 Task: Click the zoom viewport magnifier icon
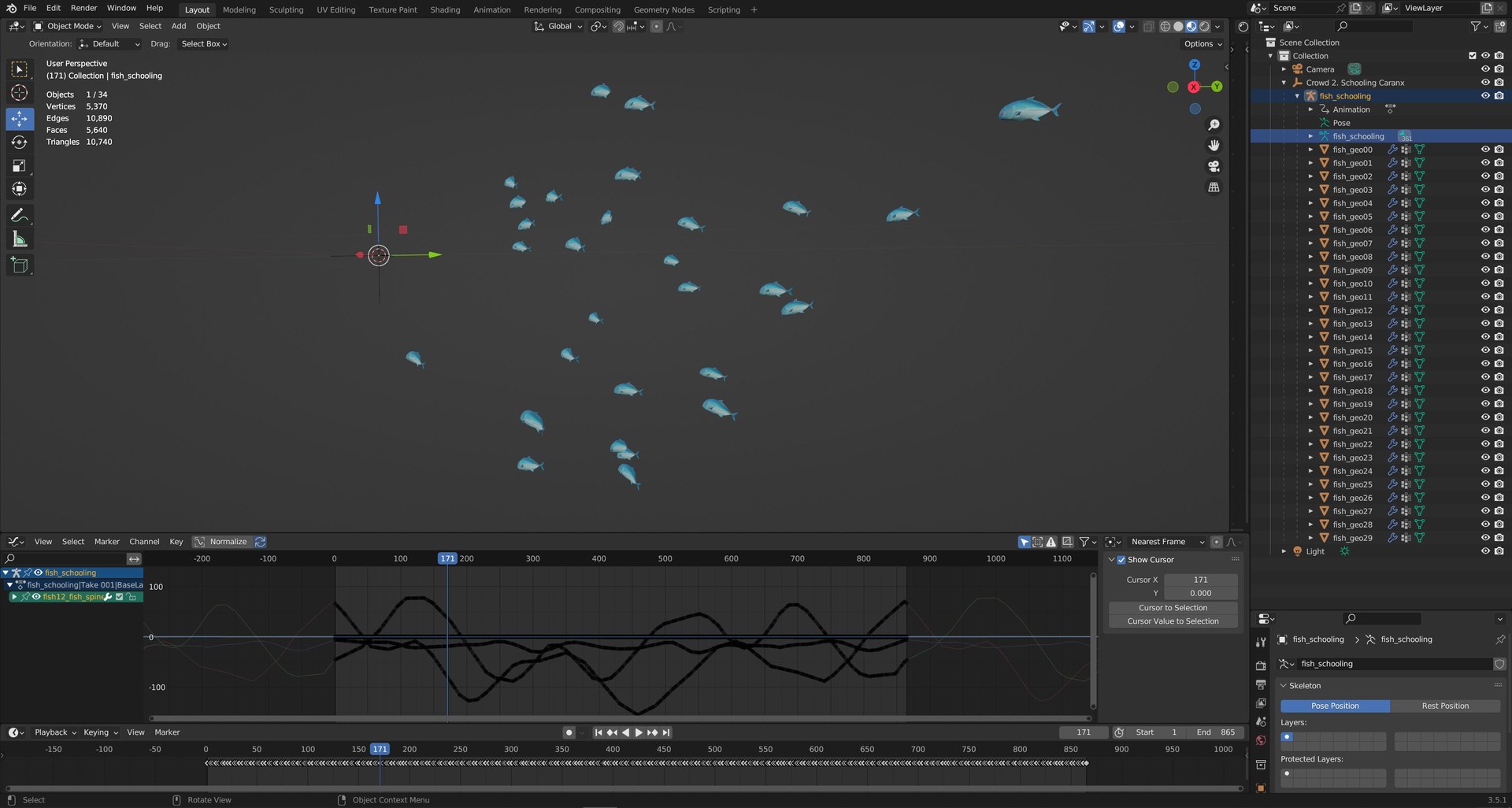click(1214, 125)
